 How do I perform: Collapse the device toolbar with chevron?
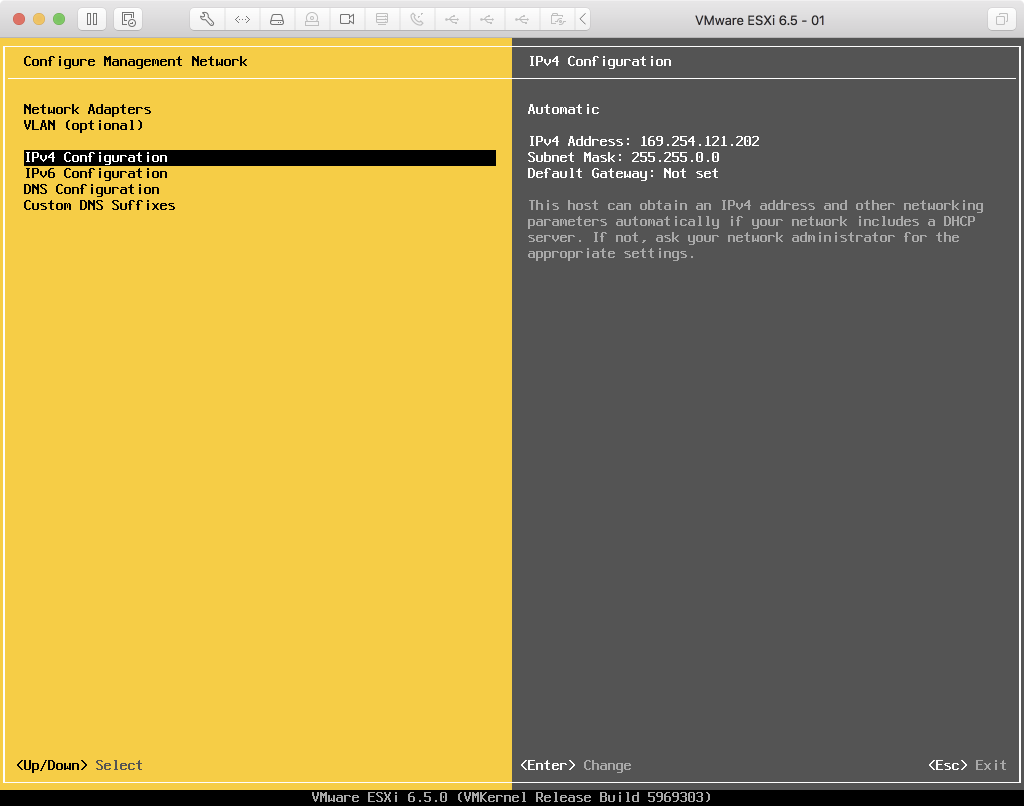pos(583,19)
